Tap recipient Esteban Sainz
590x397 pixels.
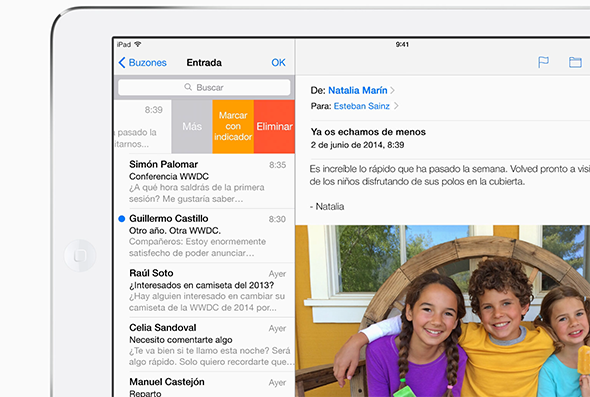tap(362, 106)
